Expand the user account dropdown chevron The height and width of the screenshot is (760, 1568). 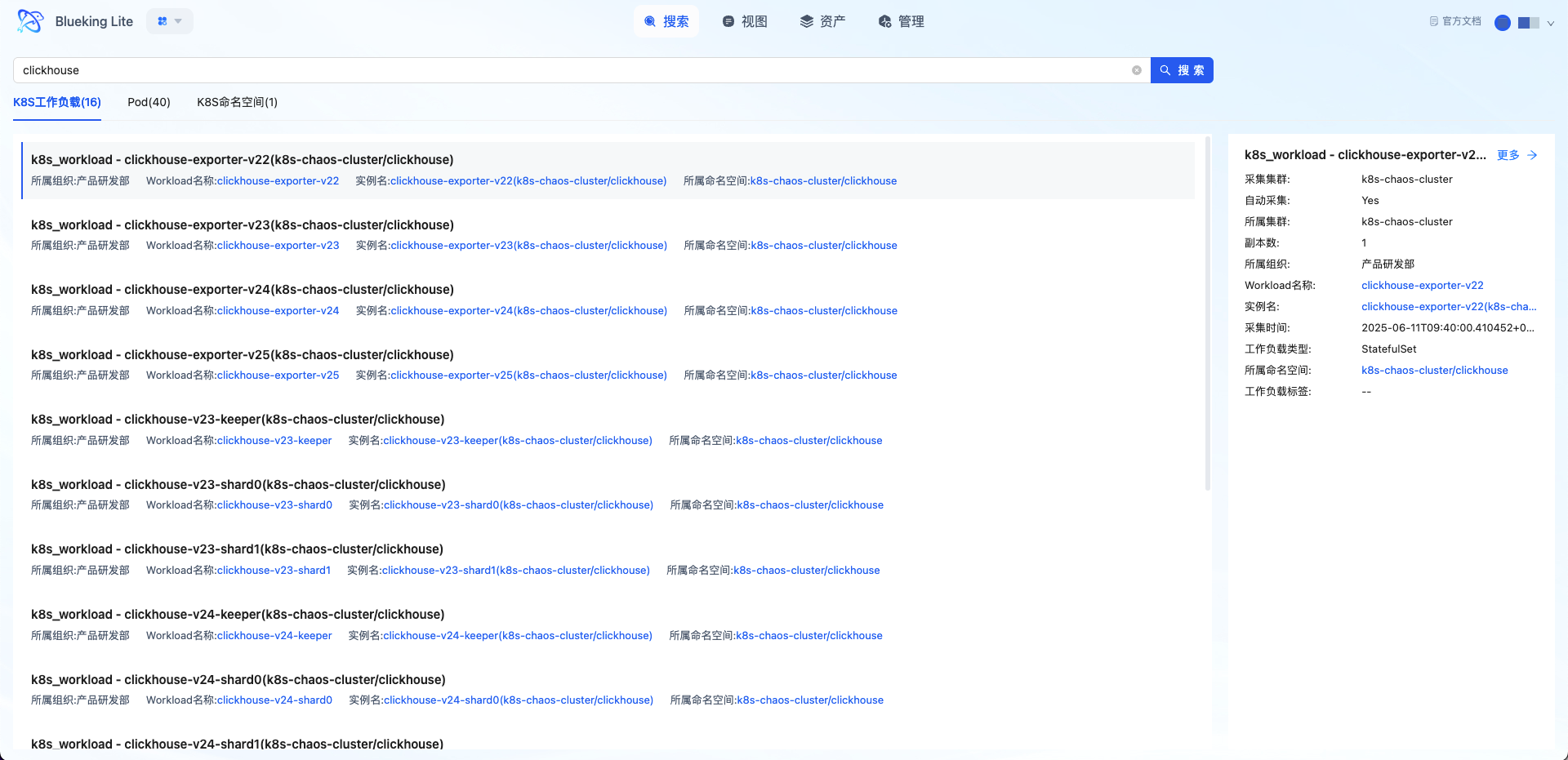(1551, 24)
